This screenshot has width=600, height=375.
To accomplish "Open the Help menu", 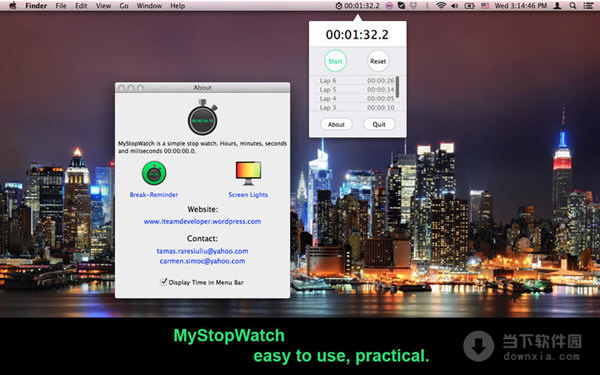I will 178,6.
